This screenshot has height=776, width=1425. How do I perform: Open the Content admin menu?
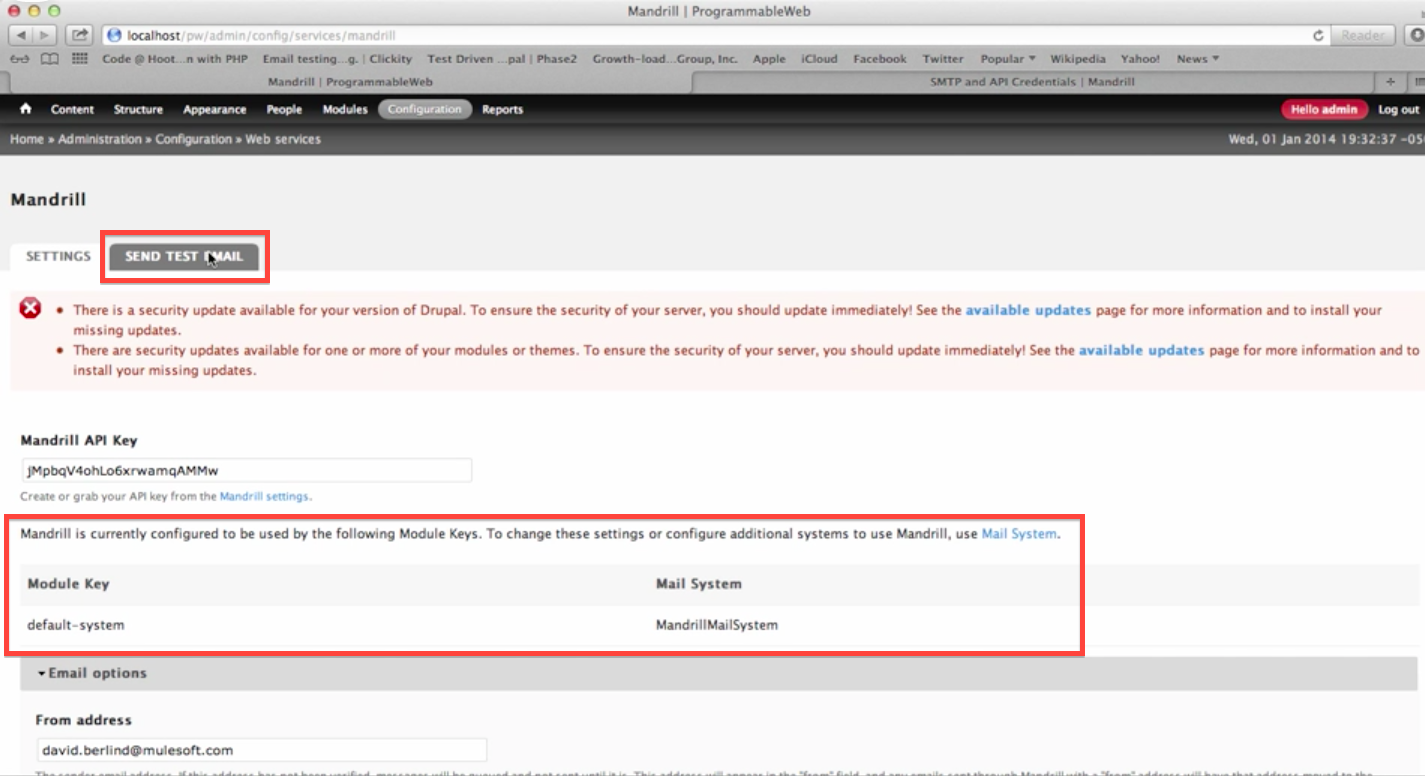(x=72, y=109)
